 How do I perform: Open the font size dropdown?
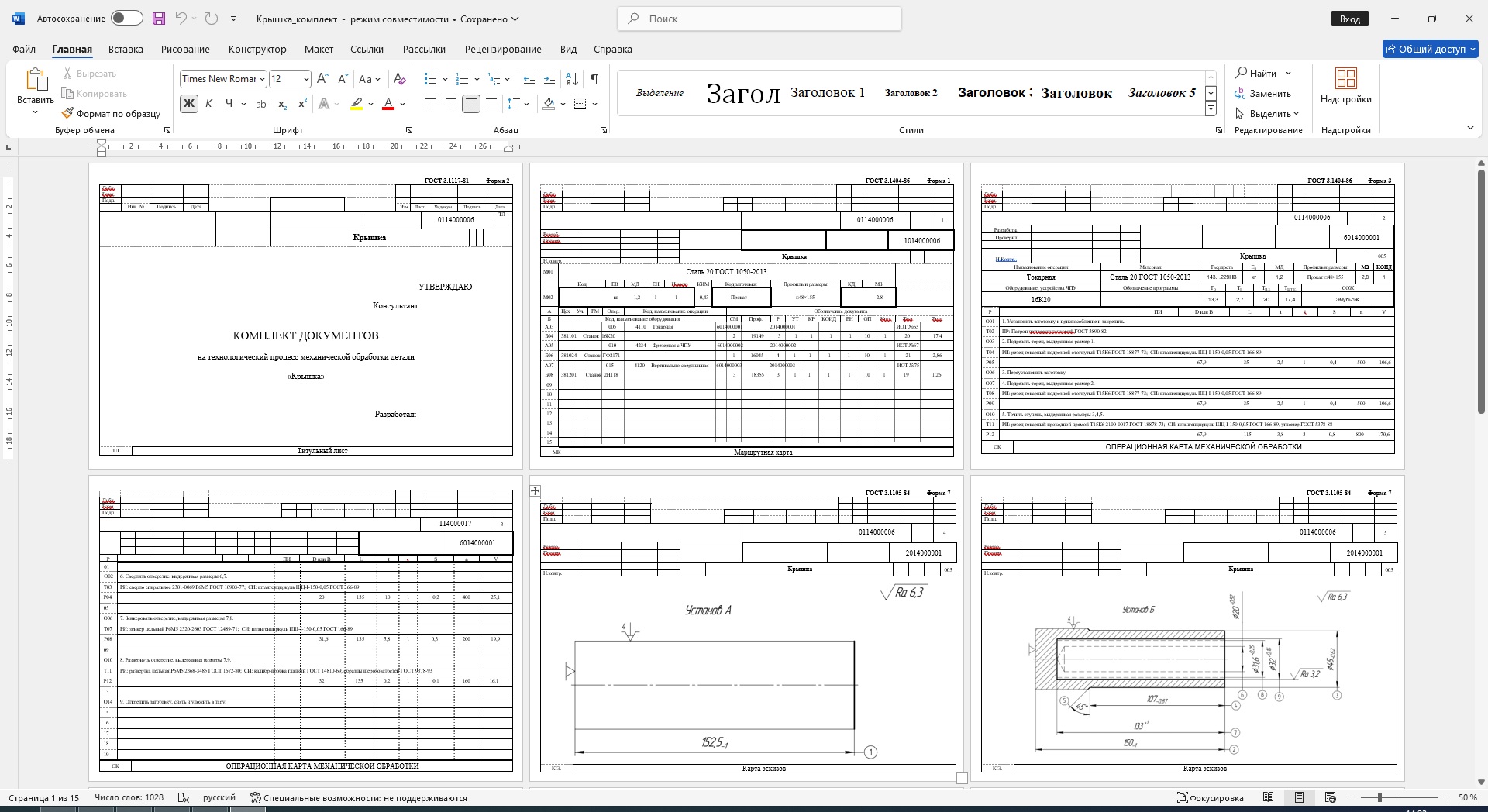click(306, 79)
